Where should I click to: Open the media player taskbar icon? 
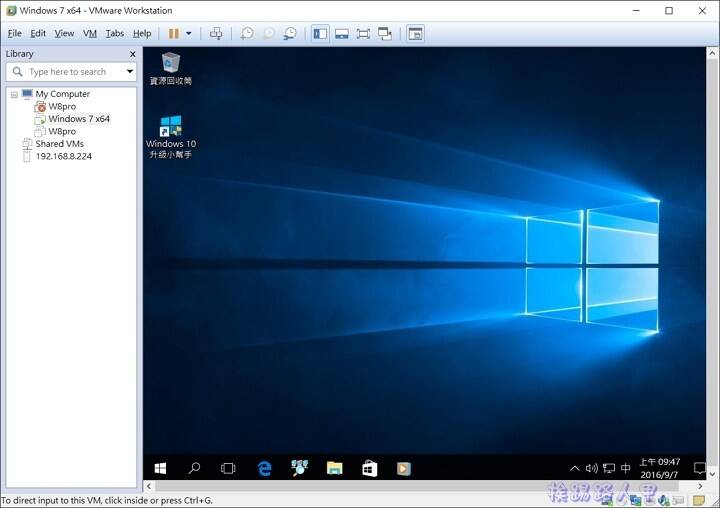(404, 468)
